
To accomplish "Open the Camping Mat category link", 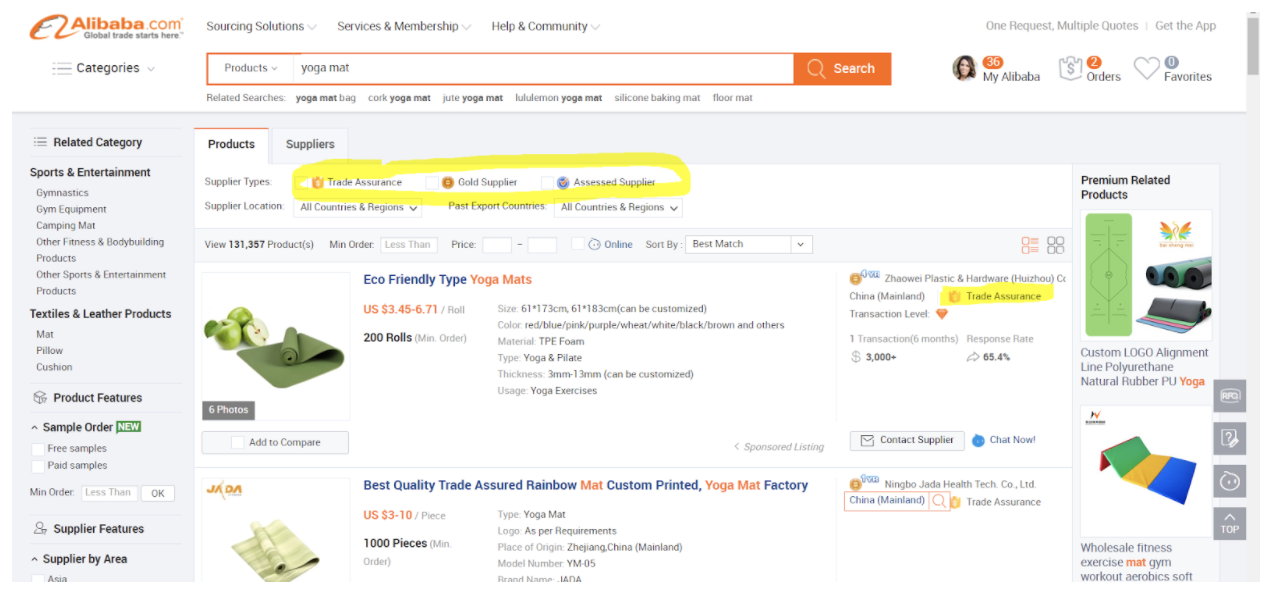I will (x=66, y=225).
